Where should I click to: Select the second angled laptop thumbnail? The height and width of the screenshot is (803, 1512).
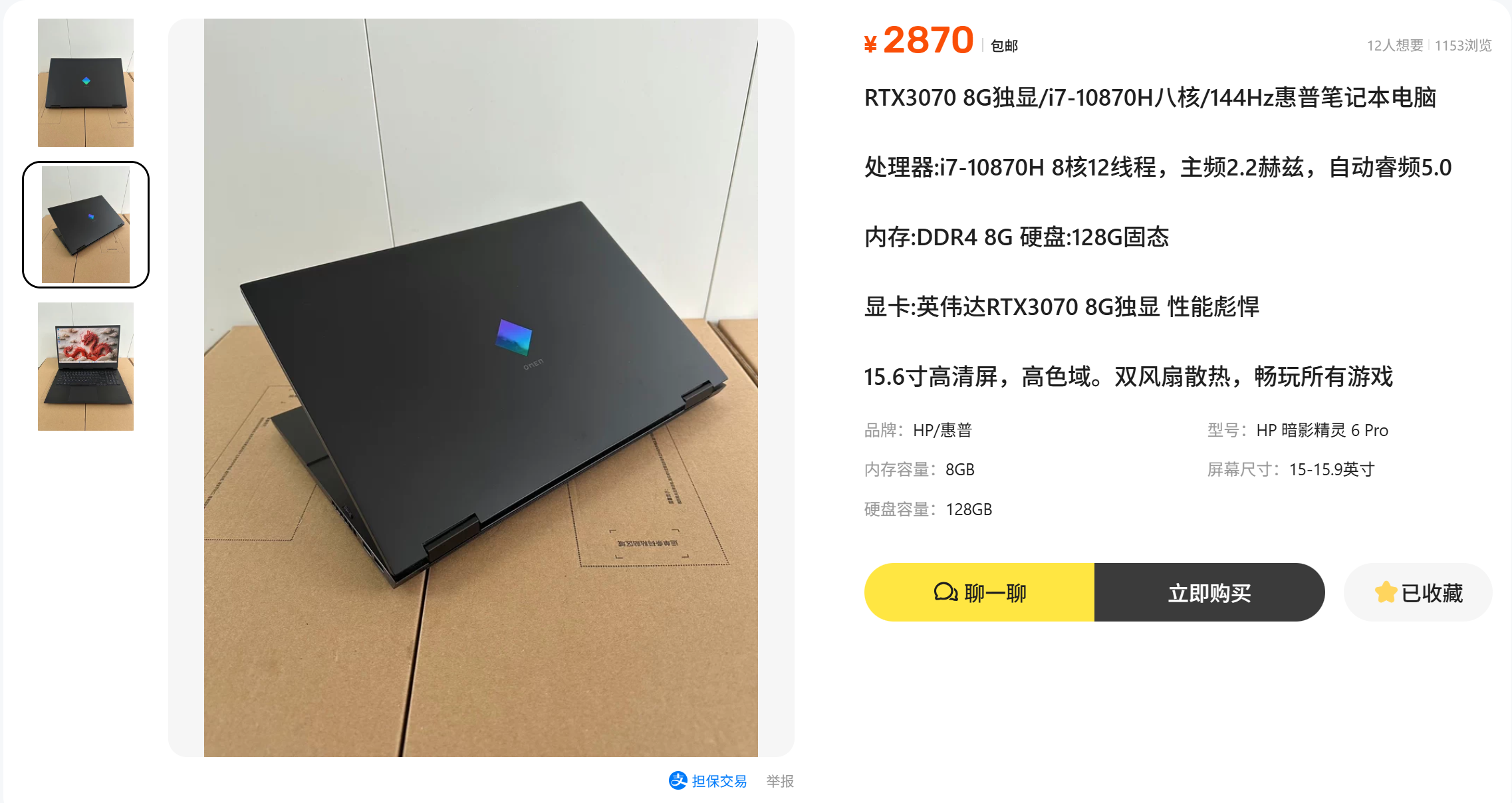86,225
